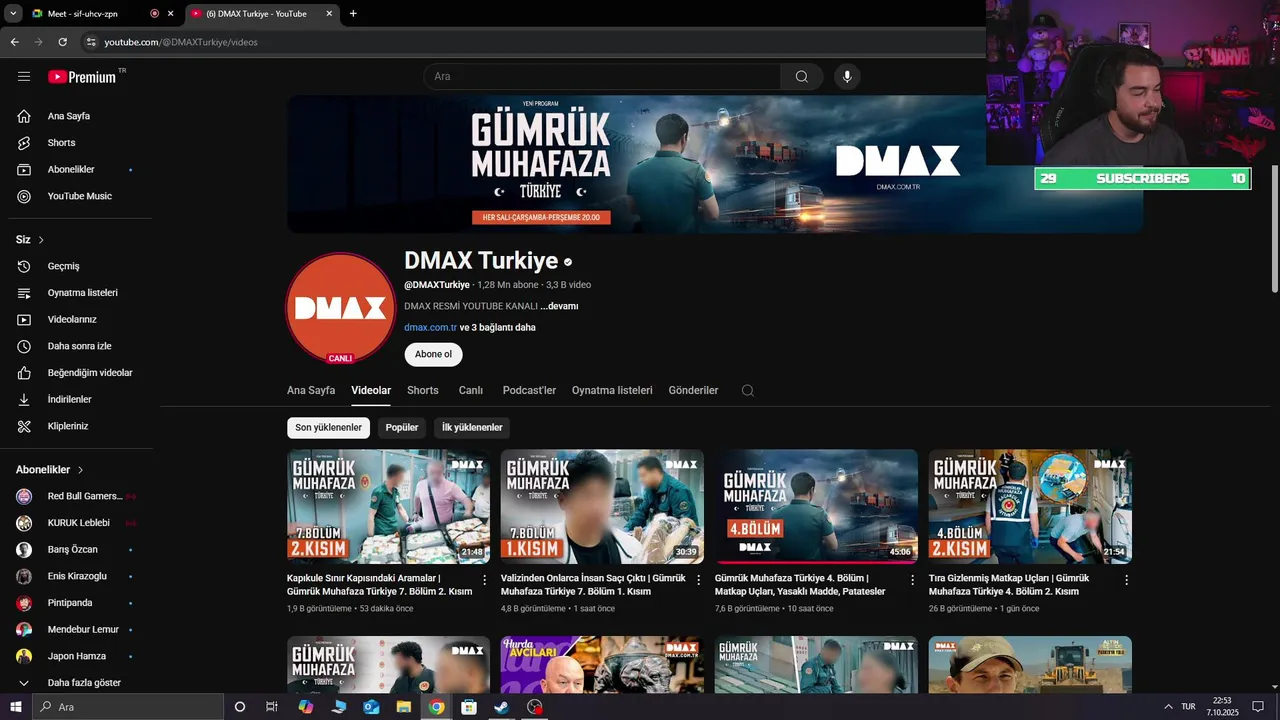Switch to the Oynatma listeleri channel tab
The image size is (1280, 720).
click(x=612, y=391)
